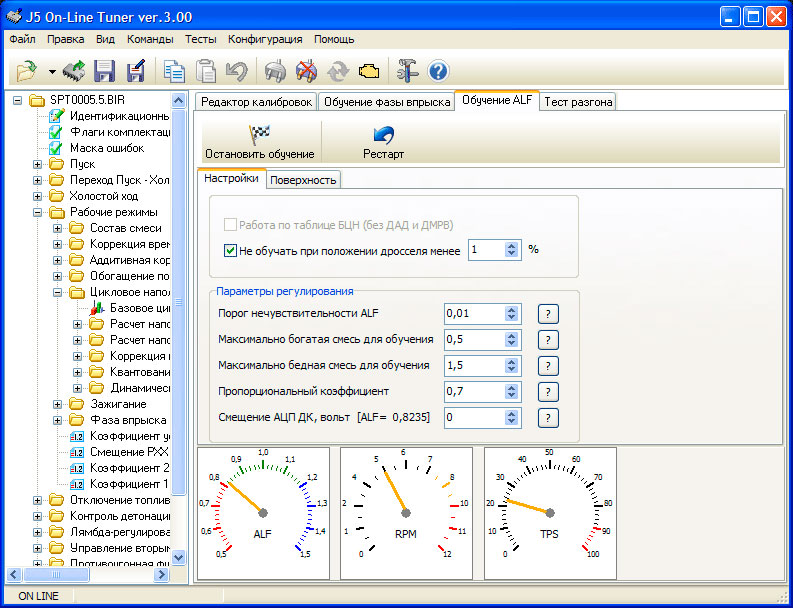Switch to the Тест разгона tab

pos(578,102)
